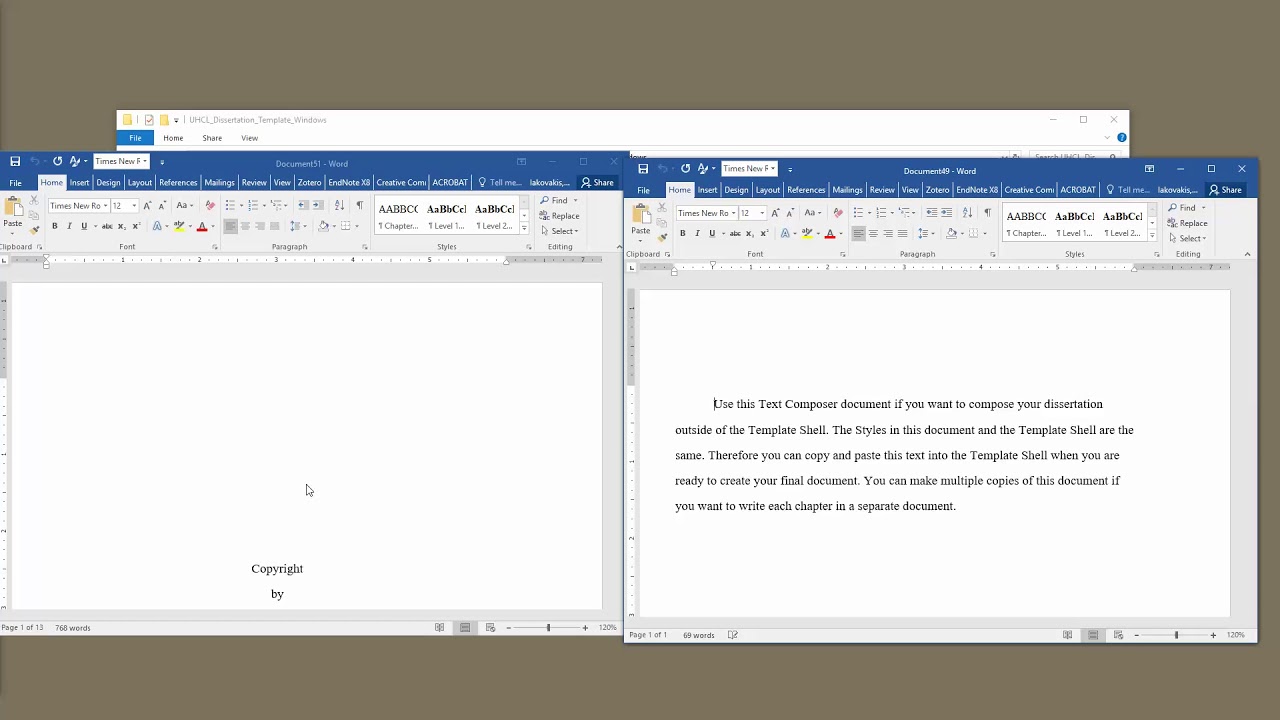The width and height of the screenshot is (1280, 720).
Task: Open Find dropdown arrow in Document49
Action: (1203, 208)
